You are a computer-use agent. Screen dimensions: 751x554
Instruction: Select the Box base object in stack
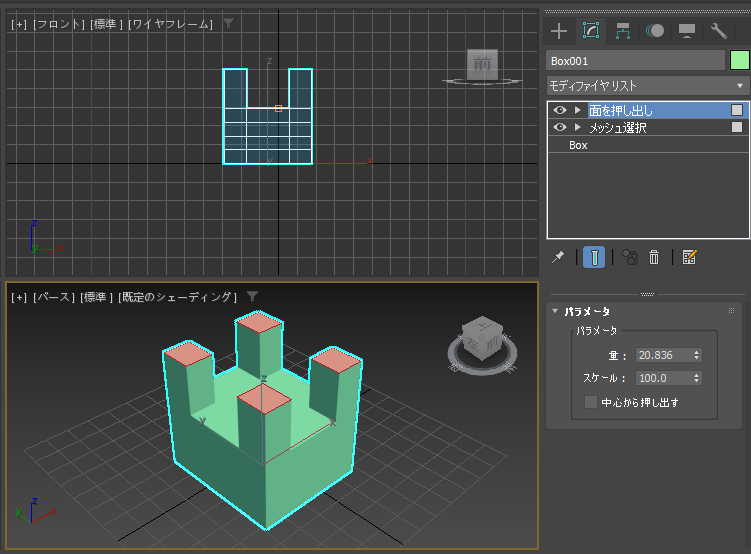click(x=578, y=145)
